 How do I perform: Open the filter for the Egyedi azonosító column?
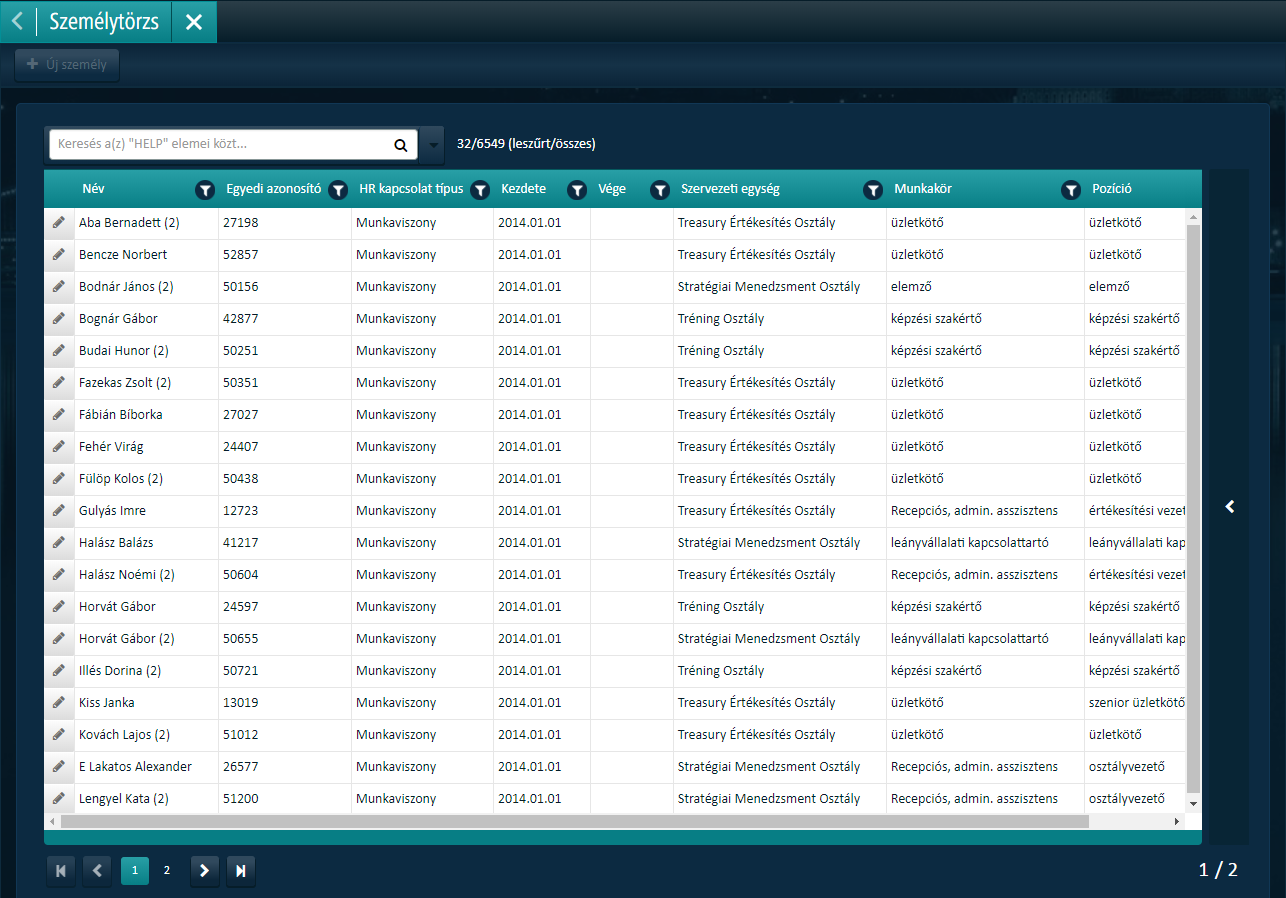click(x=338, y=189)
